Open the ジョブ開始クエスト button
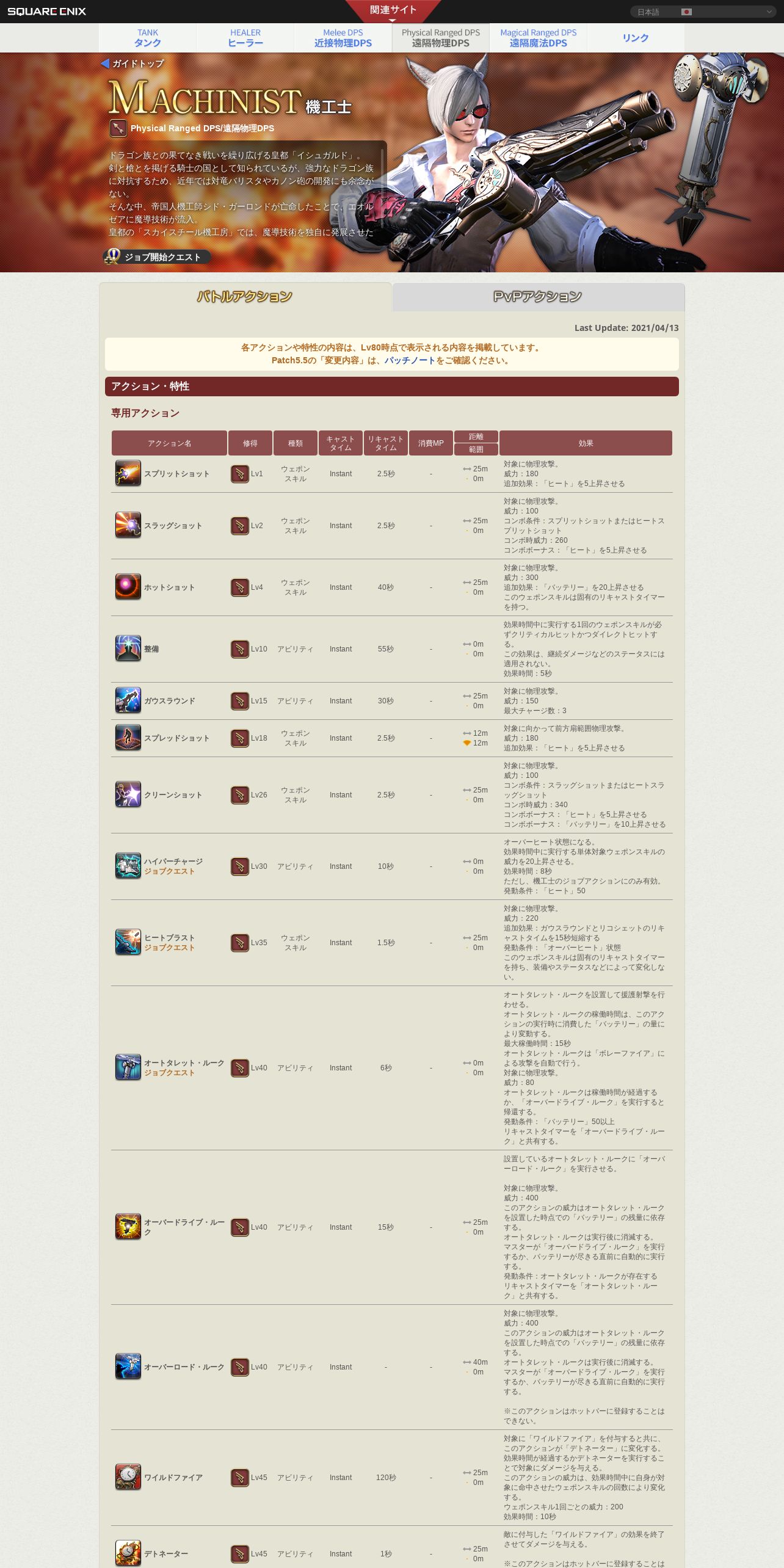 158,257
